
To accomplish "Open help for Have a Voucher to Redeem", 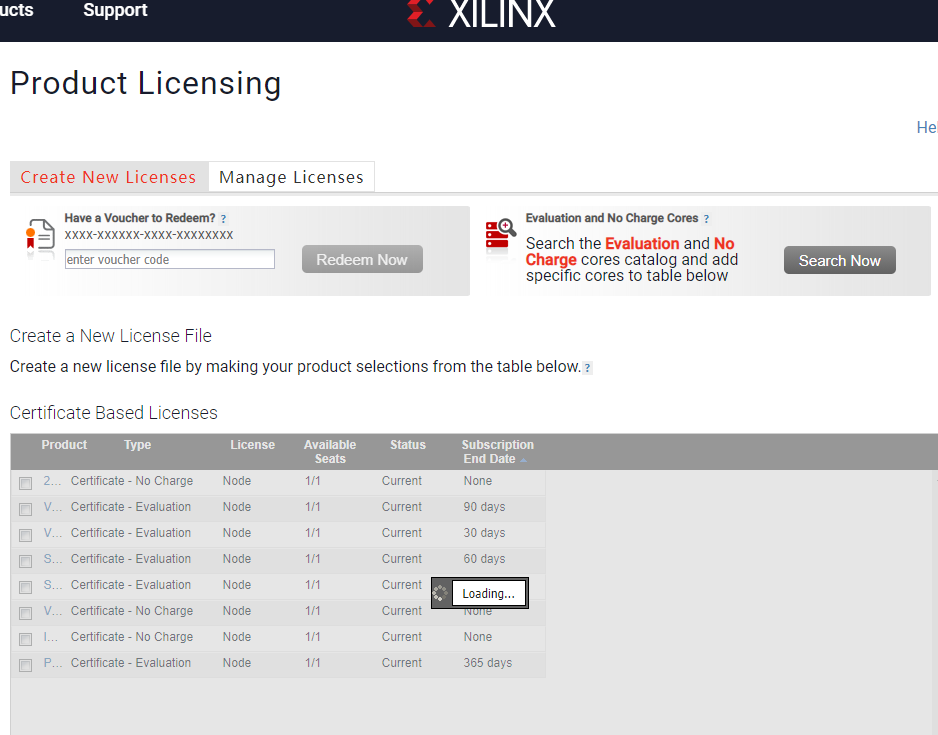I will [x=223, y=219].
